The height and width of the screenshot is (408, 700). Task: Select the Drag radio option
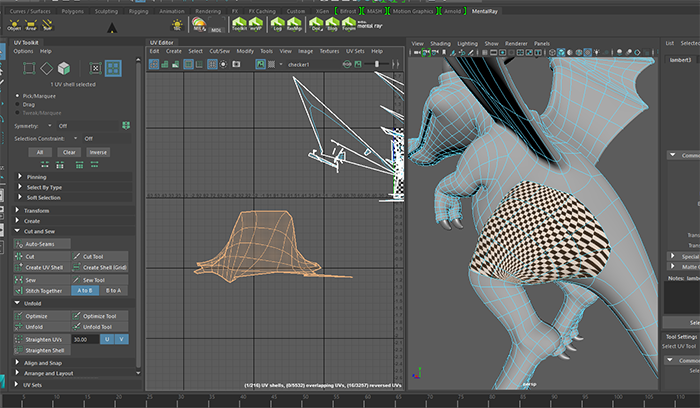19,104
